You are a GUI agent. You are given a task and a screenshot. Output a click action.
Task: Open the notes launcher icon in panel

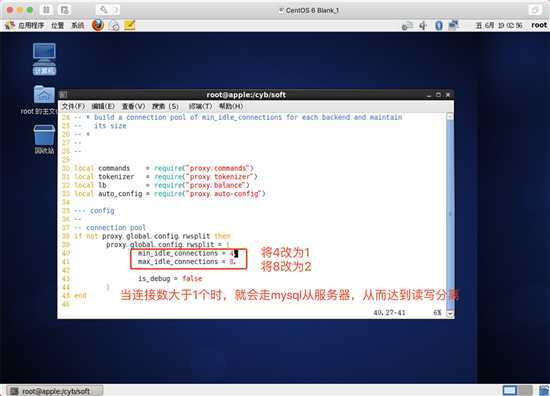[129, 25]
